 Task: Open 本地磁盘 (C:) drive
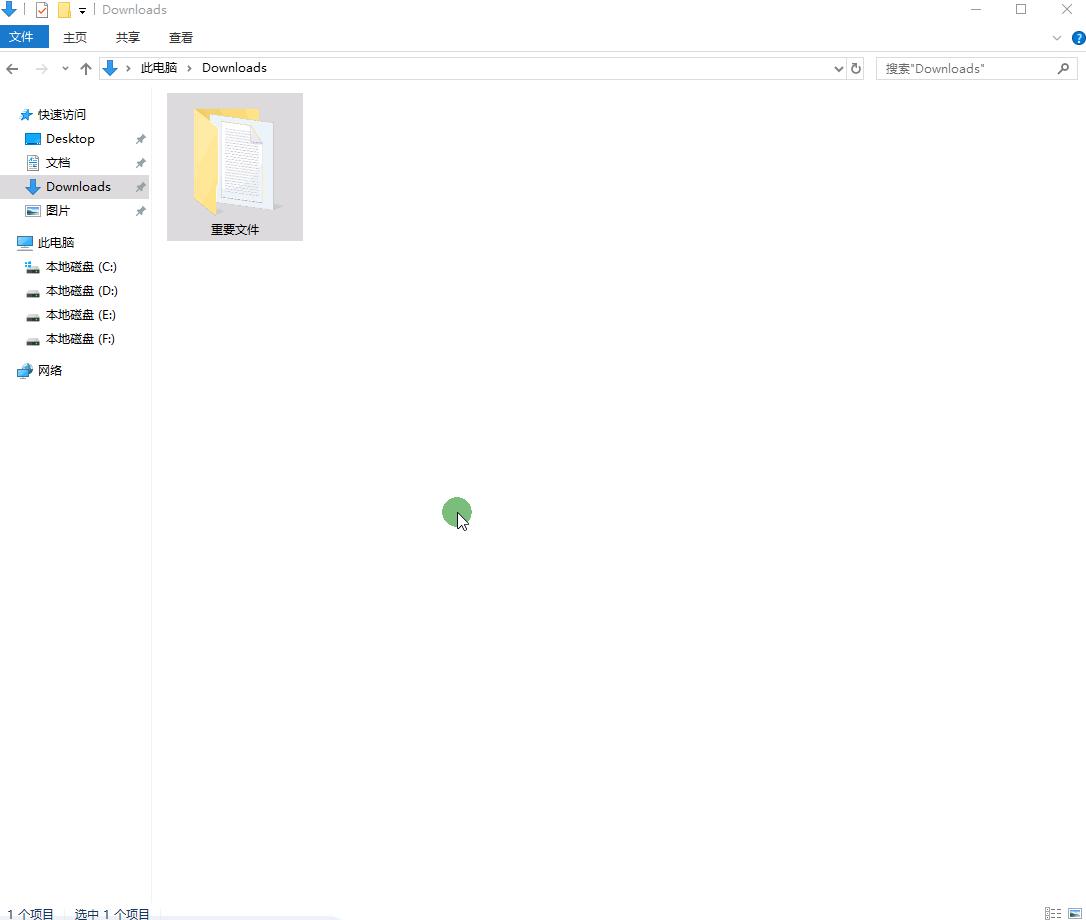pyautogui.click(x=80, y=267)
